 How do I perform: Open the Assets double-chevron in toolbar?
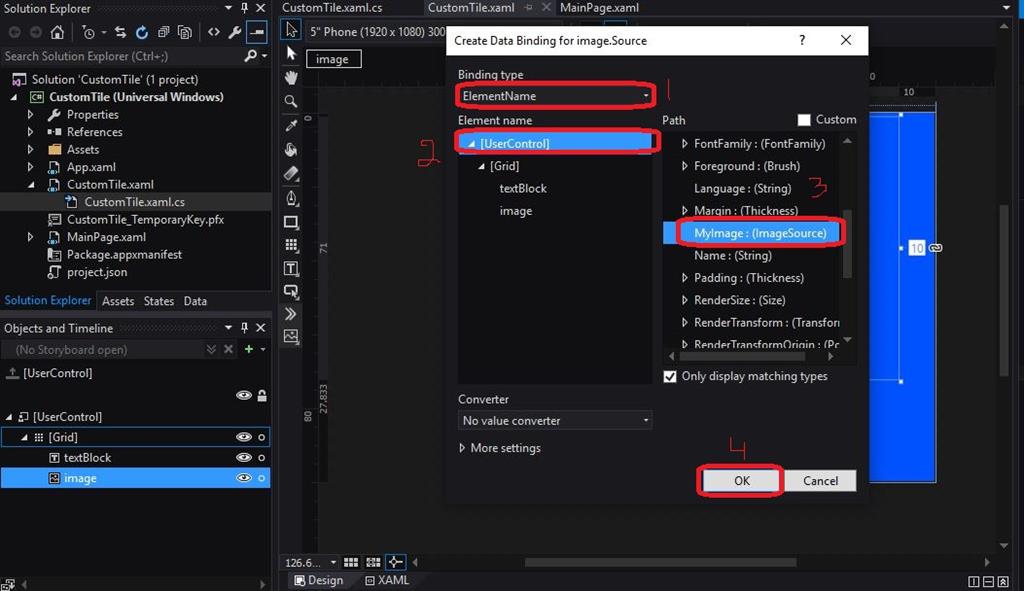coord(291,314)
